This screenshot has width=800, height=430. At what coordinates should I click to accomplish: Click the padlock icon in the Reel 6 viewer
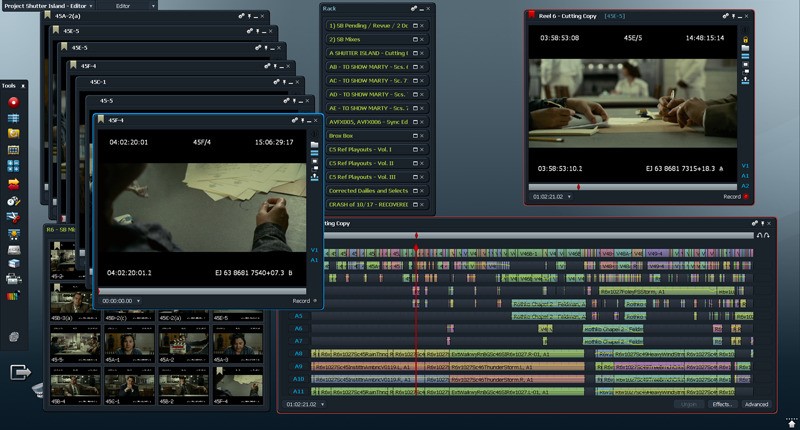[745, 39]
